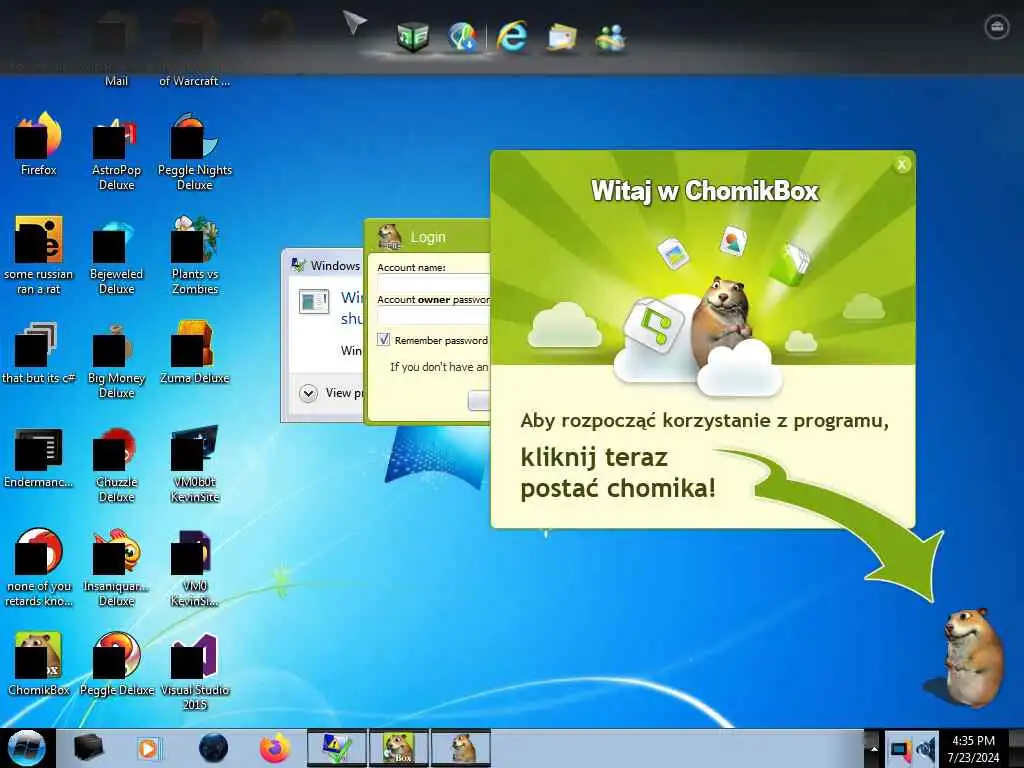Screen dimensions: 1024x768
Task: Open 'some russian ran a rat' icon
Action: (39, 255)
